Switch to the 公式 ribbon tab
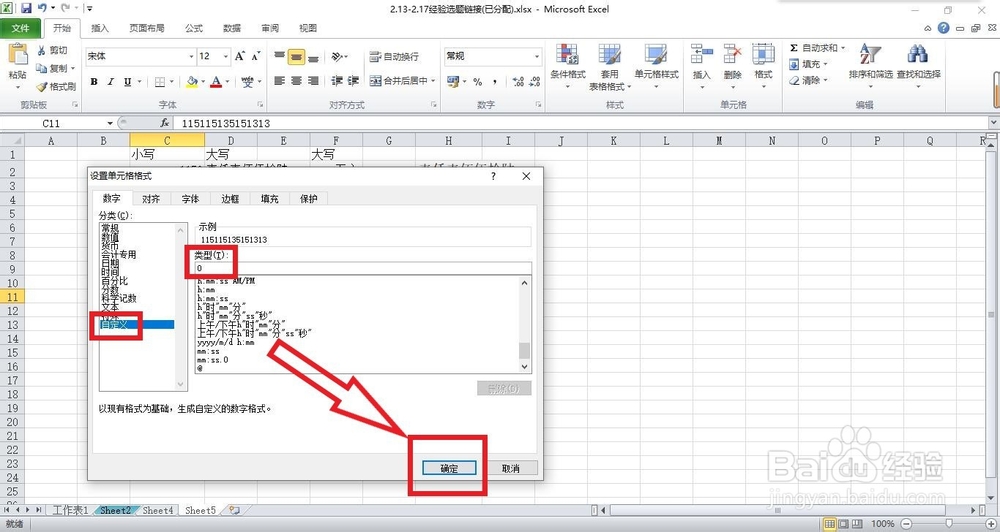The image size is (1000, 532). coord(194,28)
